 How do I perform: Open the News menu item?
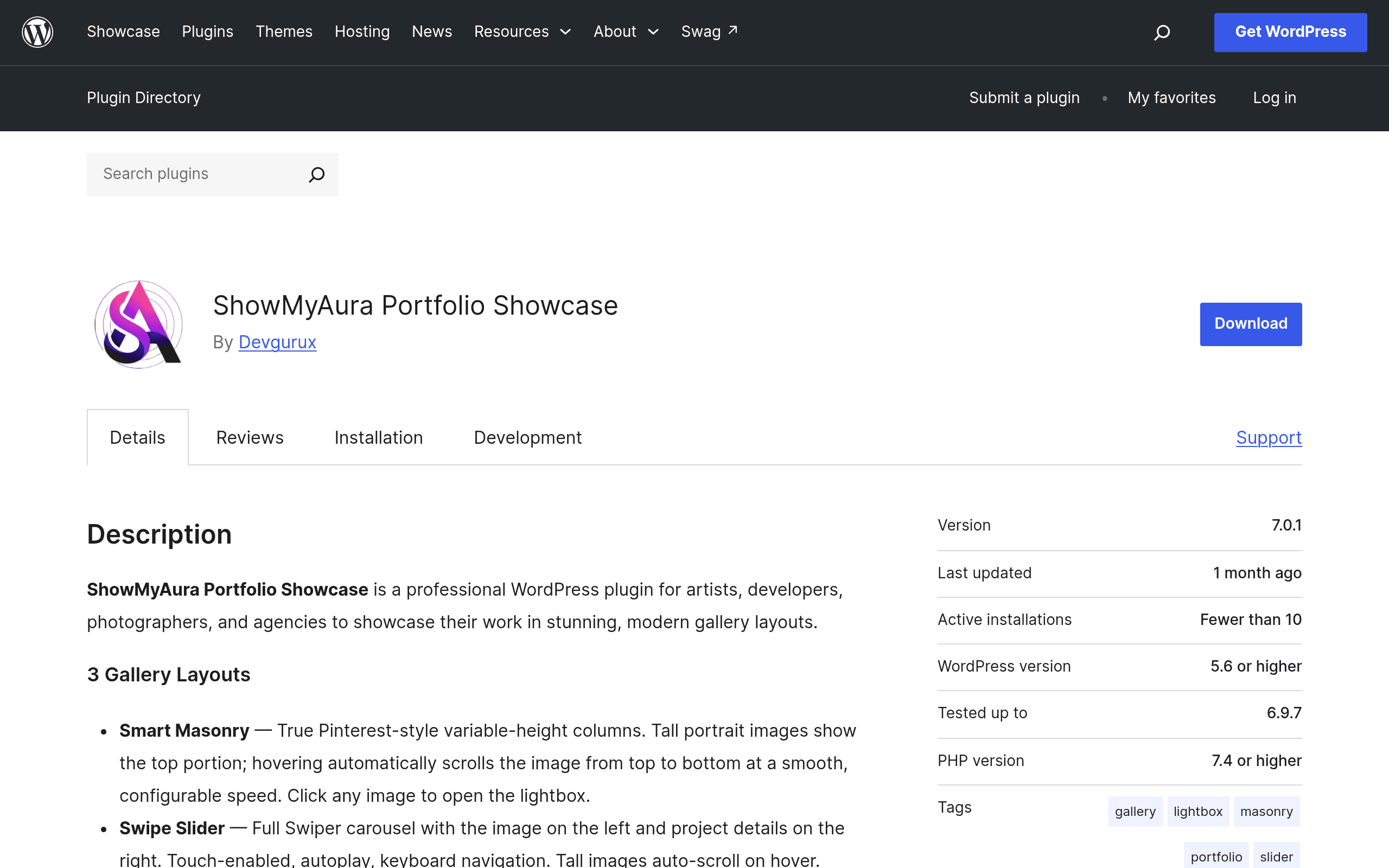432,31
